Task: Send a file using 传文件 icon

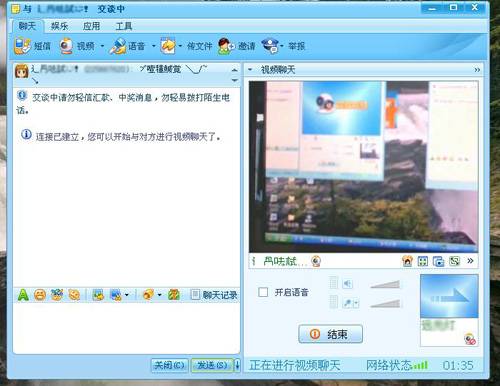Action: (x=168, y=46)
